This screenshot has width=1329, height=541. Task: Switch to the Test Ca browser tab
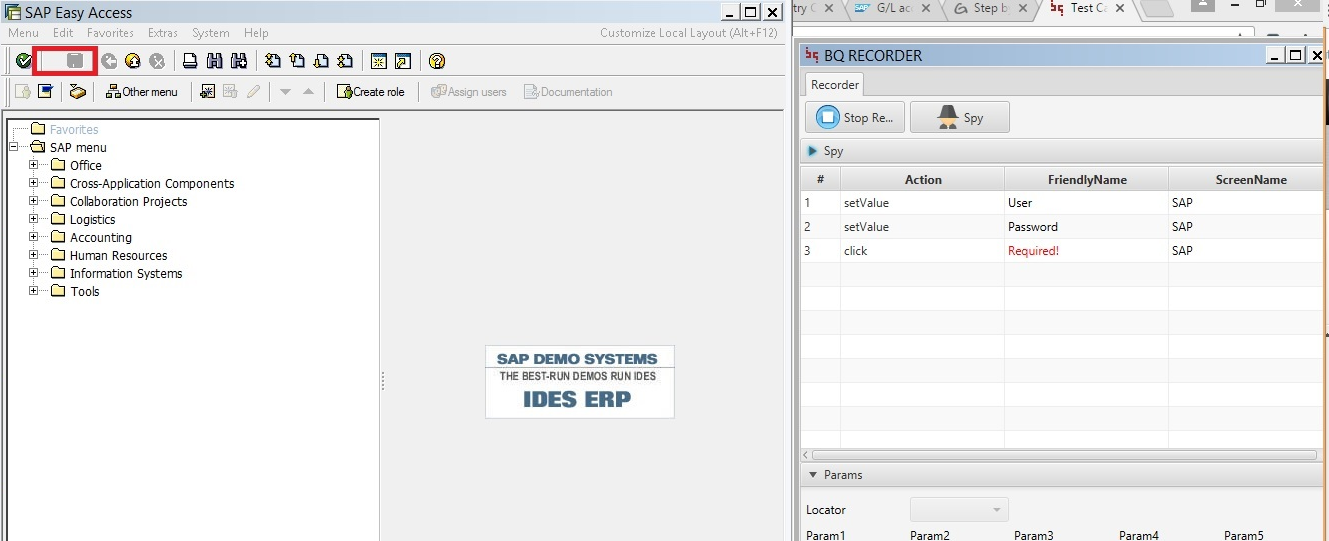click(x=1088, y=8)
